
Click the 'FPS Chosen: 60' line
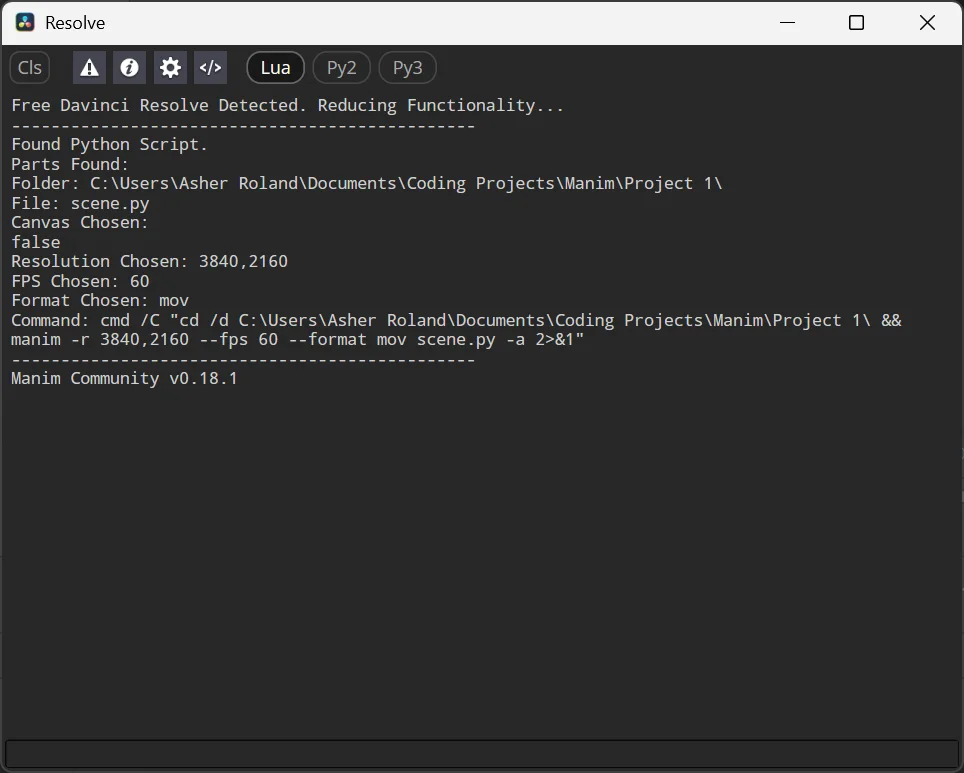[81, 281]
